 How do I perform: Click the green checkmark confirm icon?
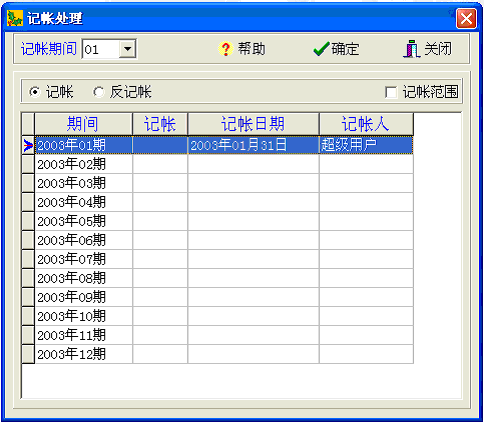tap(321, 49)
